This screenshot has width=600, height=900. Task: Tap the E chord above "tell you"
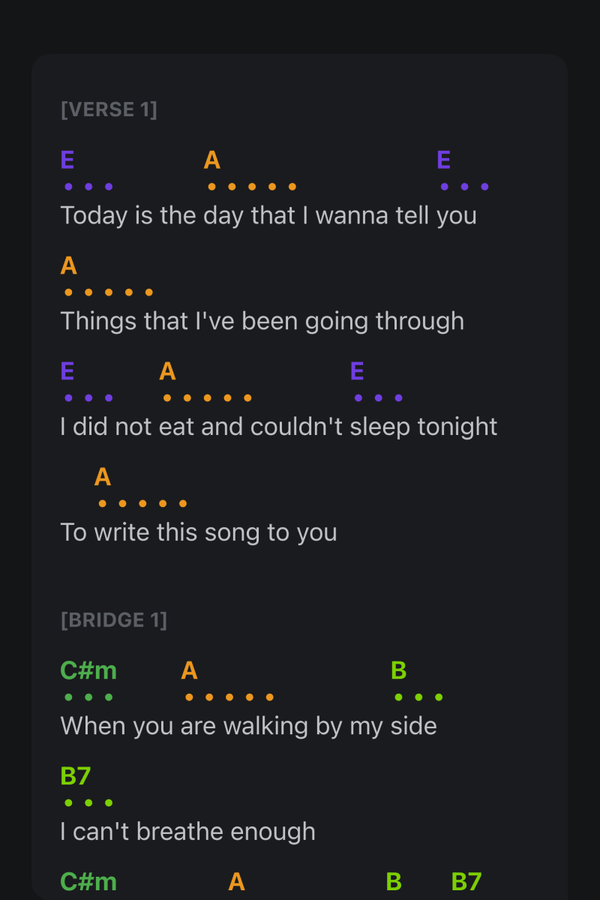pyautogui.click(x=444, y=160)
